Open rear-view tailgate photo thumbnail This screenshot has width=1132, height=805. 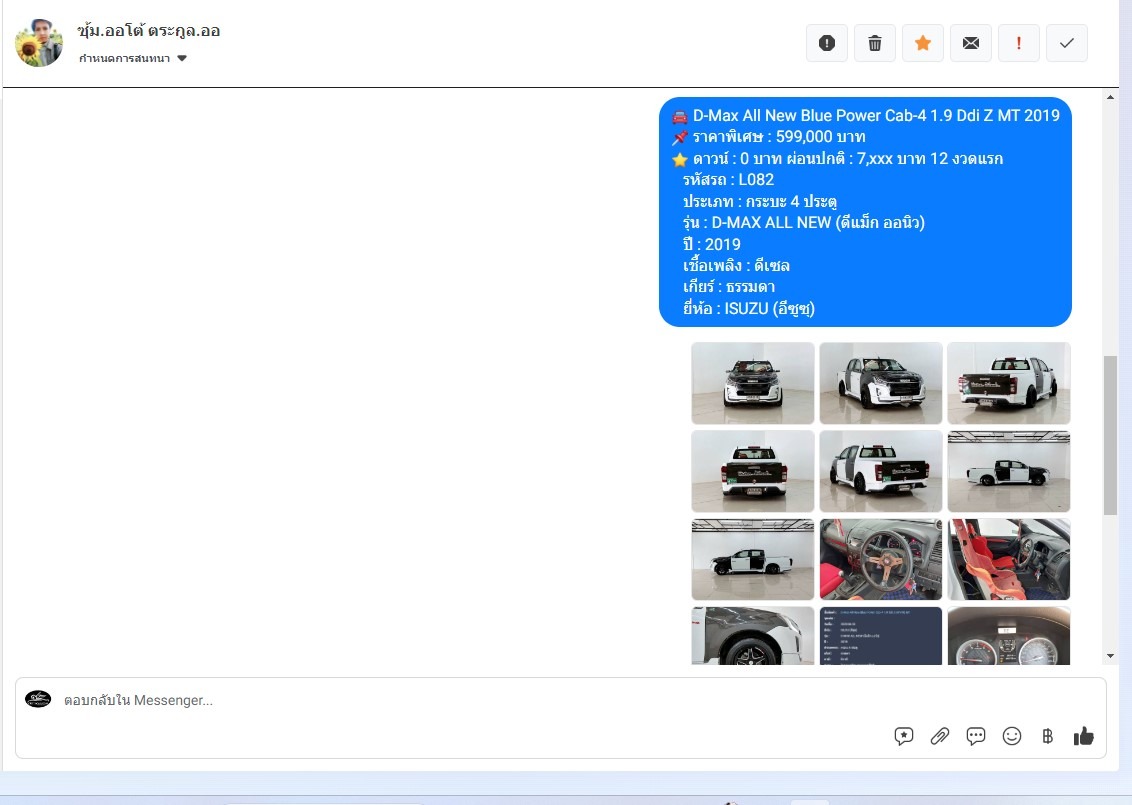[753, 471]
